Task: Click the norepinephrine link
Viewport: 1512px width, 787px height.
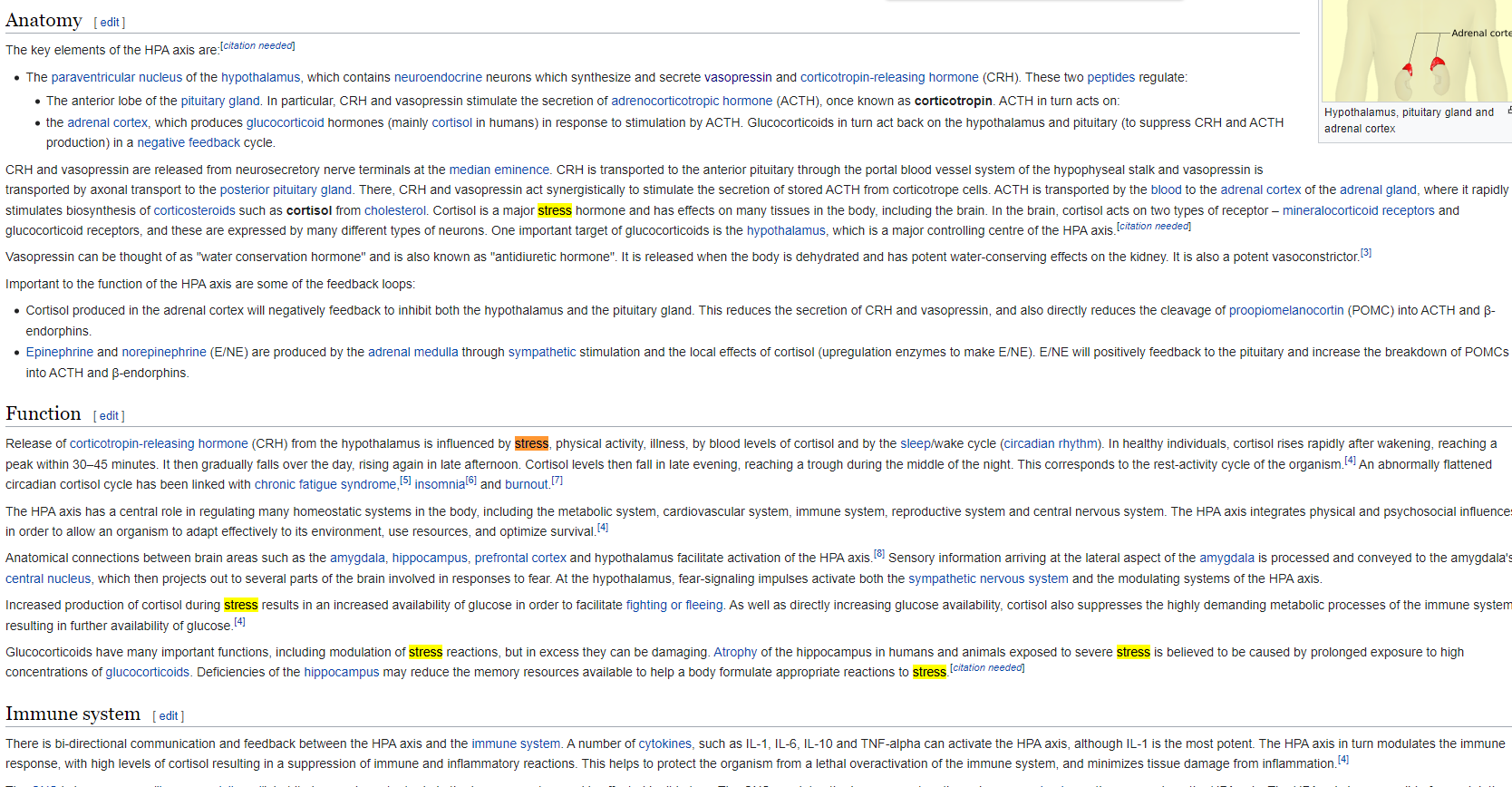Action: click(x=164, y=352)
